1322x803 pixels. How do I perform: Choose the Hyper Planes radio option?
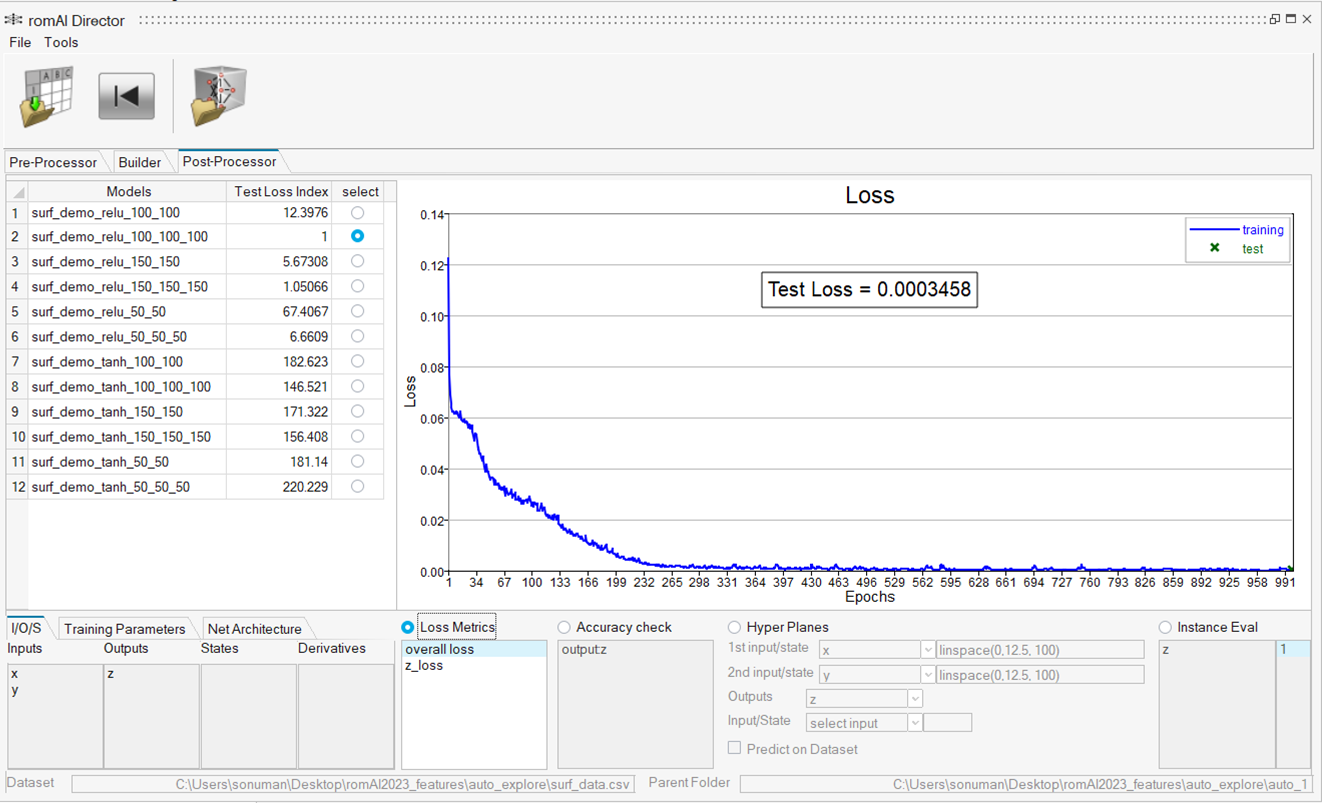click(x=735, y=627)
